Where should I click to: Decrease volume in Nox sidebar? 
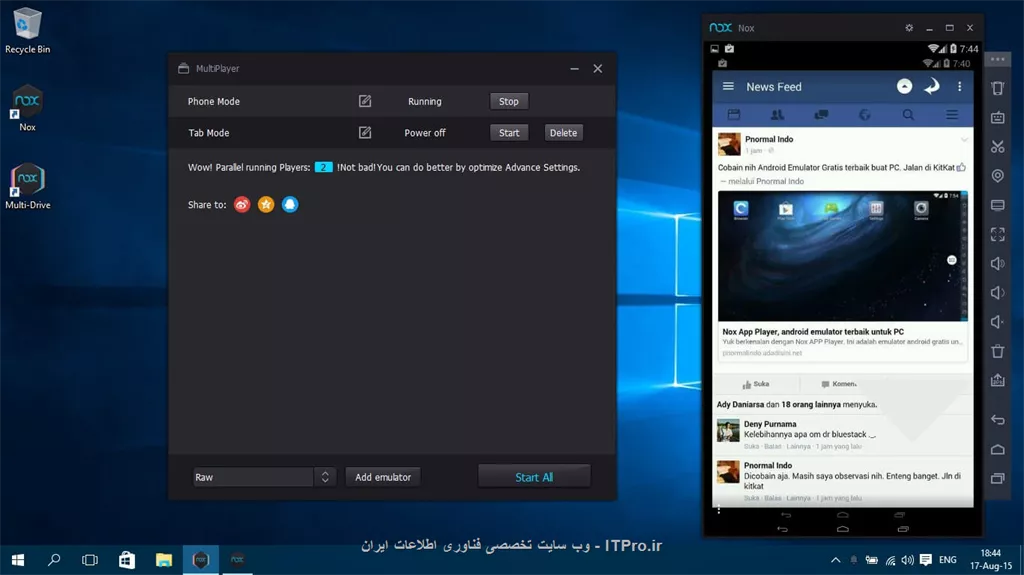[x=997, y=293]
